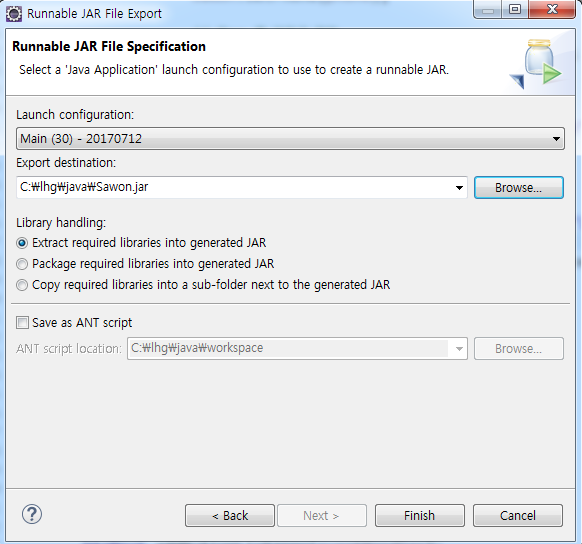Click the runnable JAR jar icon
The width and height of the screenshot is (582, 544).
point(536,64)
